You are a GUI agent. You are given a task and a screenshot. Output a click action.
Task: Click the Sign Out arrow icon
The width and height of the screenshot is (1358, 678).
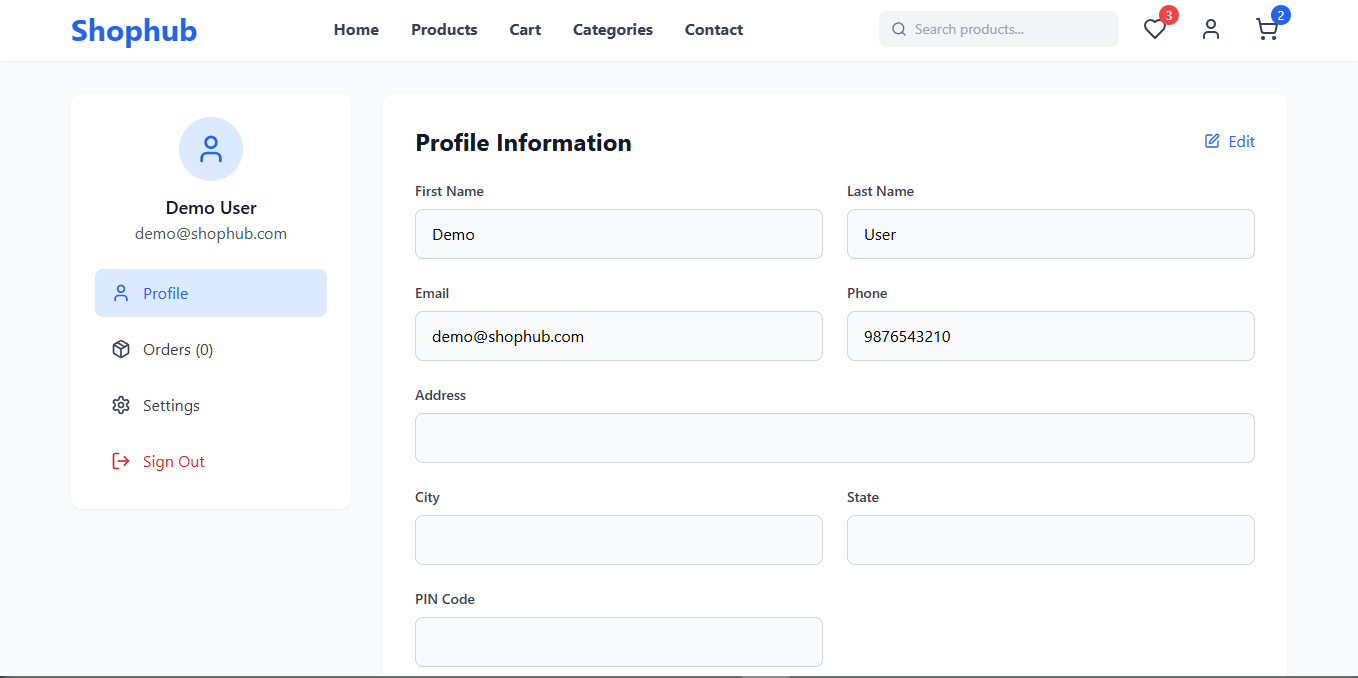point(121,461)
